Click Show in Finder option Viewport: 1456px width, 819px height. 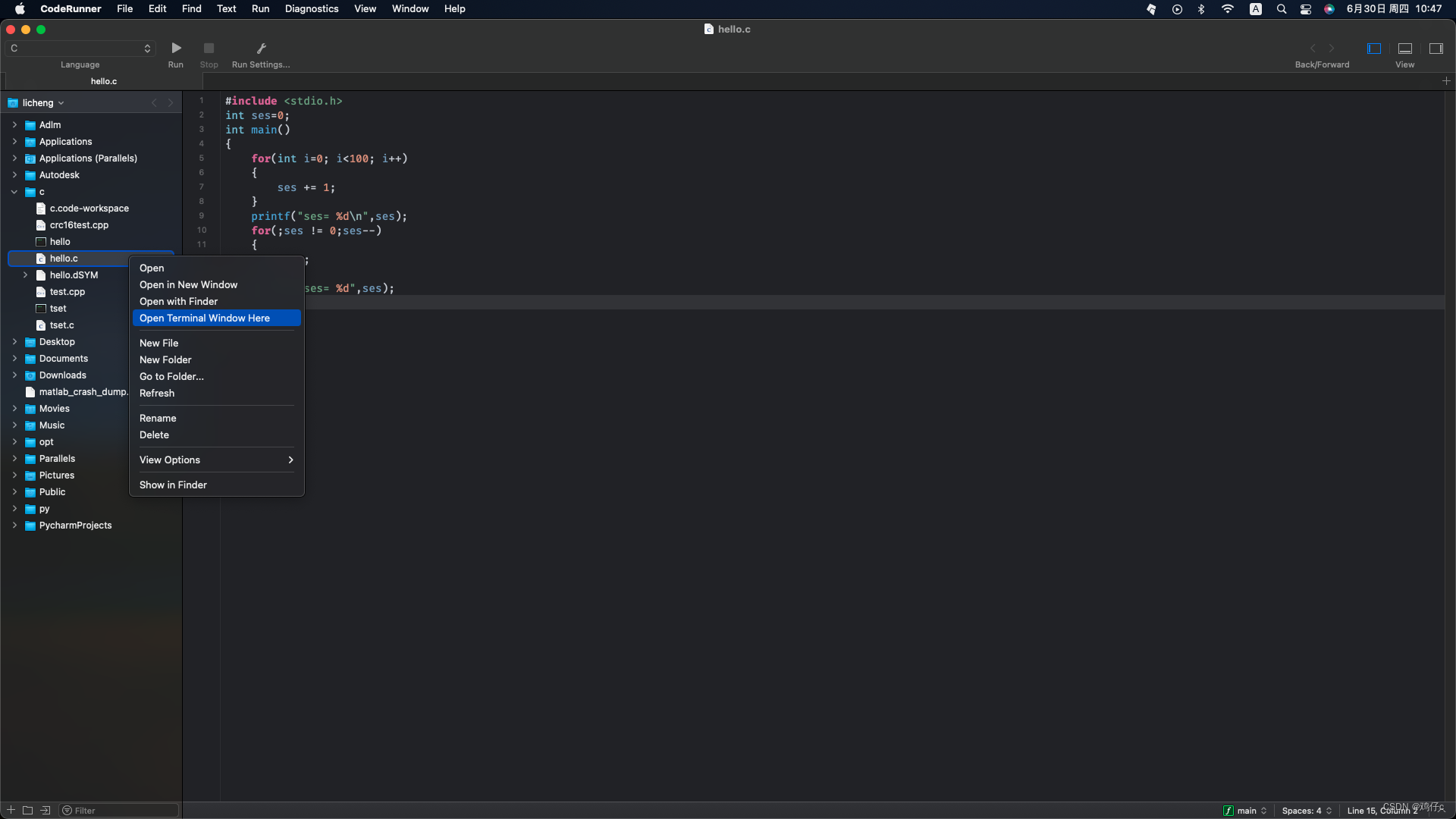pos(173,485)
